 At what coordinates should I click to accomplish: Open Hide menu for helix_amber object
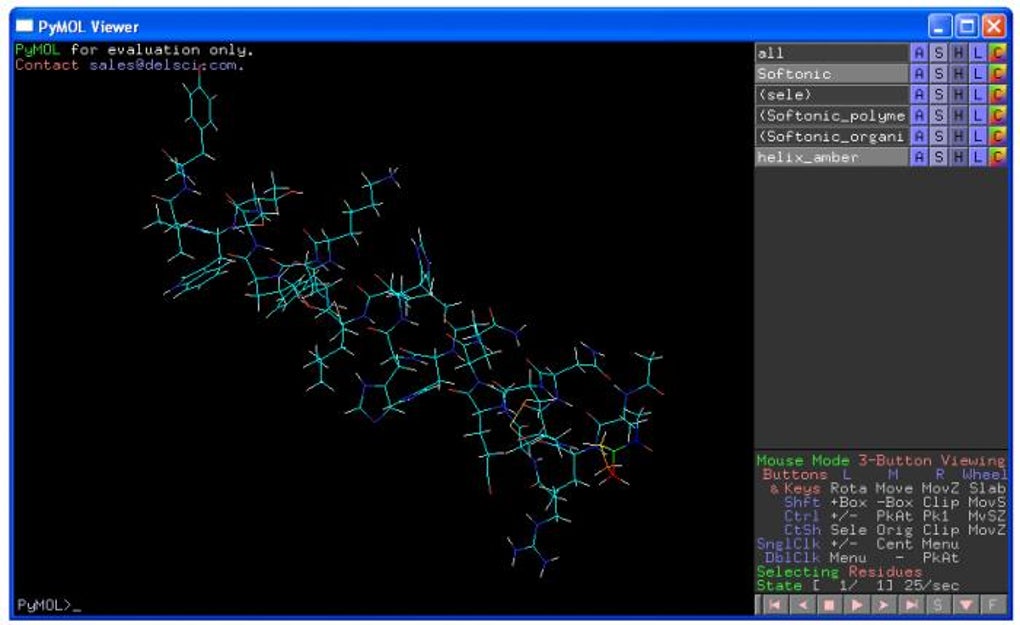pyautogui.click(x=958, y=157)
